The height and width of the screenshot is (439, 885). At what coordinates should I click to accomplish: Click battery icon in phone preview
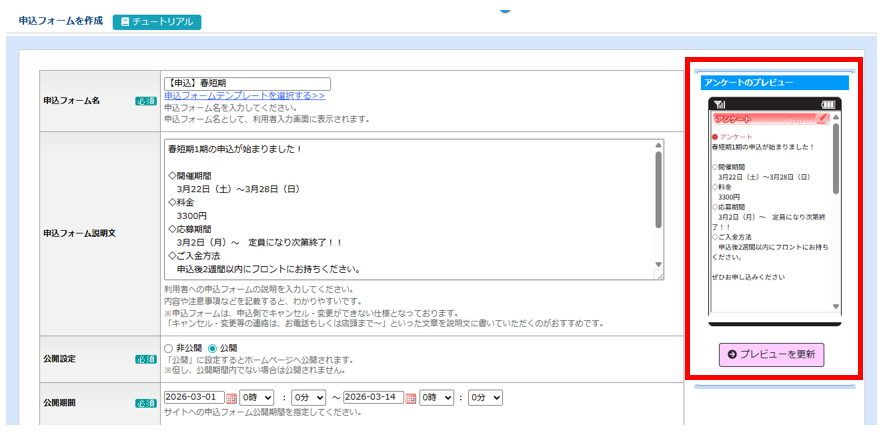click(x=827, y=105)
